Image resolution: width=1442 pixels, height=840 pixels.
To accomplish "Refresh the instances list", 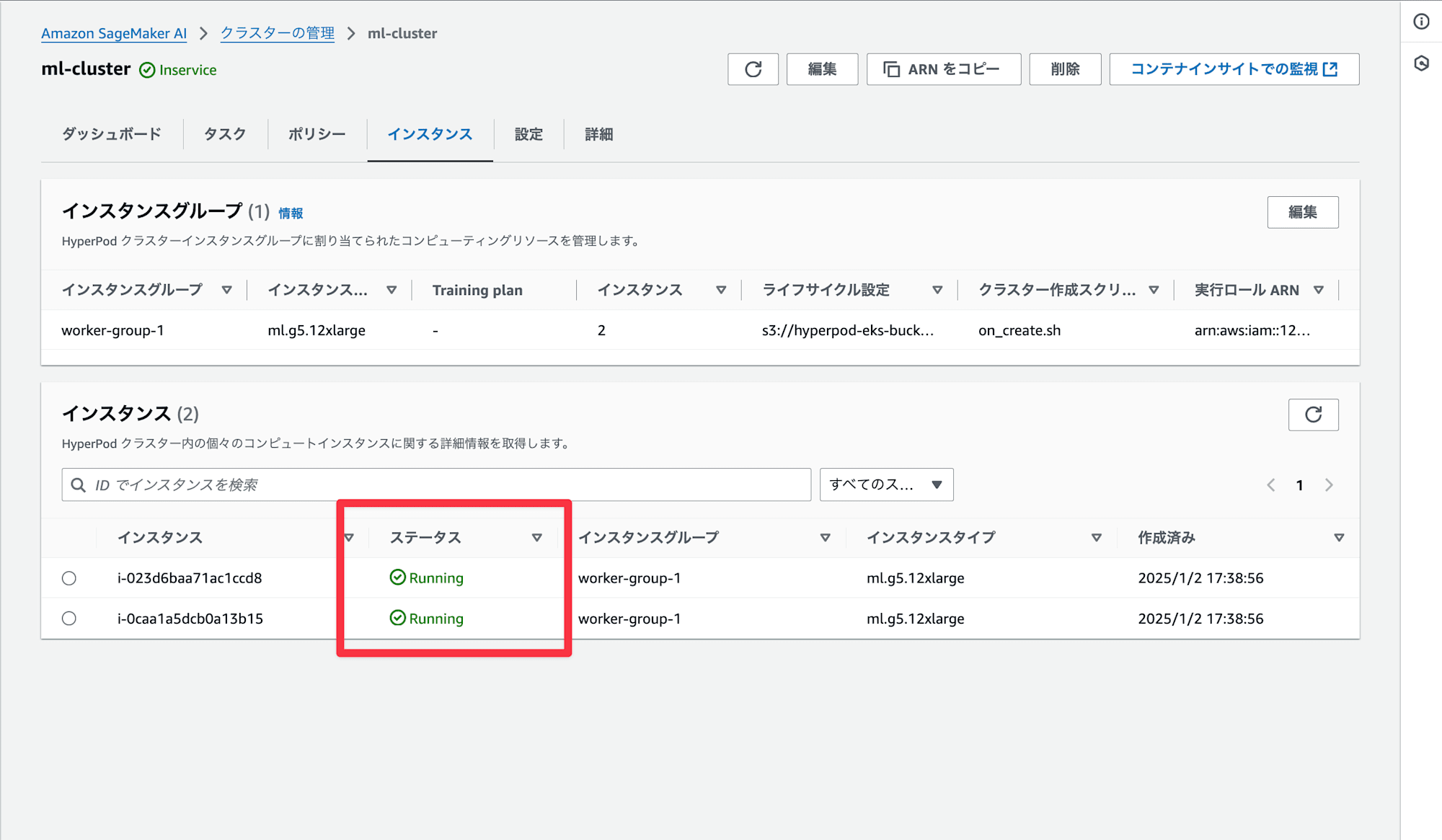I will (x=1313, y=415).
